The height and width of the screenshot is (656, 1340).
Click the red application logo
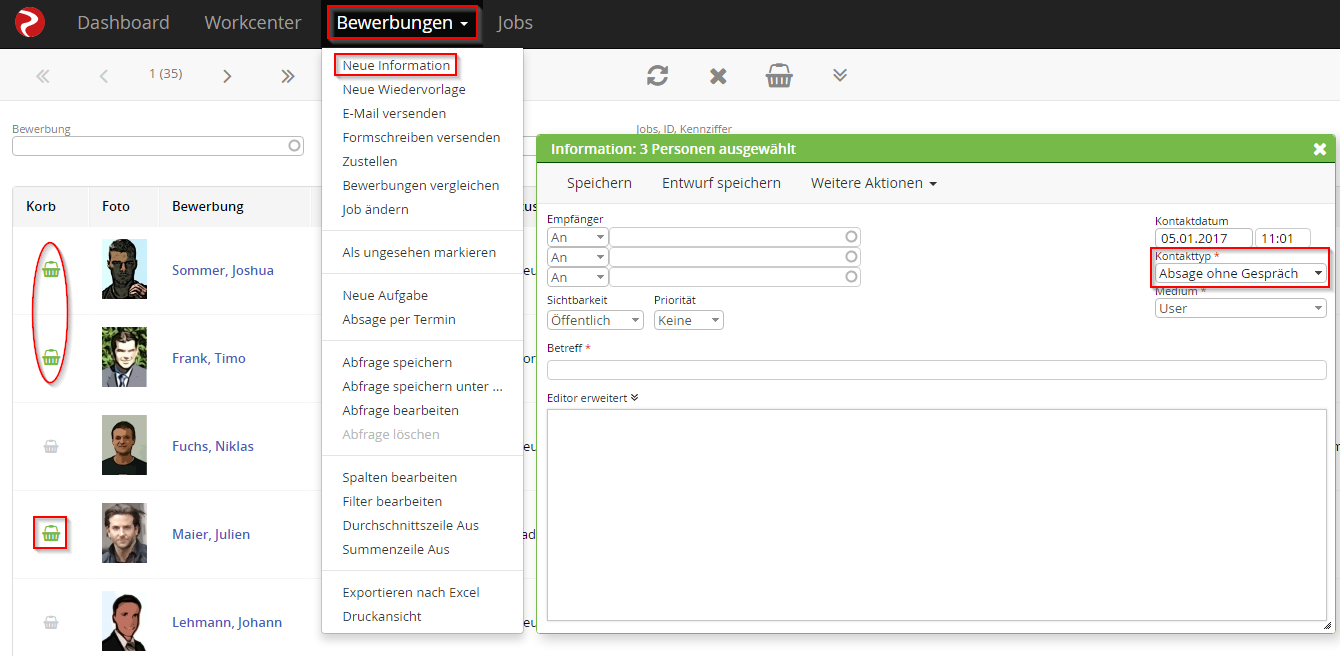coord(30,22)
